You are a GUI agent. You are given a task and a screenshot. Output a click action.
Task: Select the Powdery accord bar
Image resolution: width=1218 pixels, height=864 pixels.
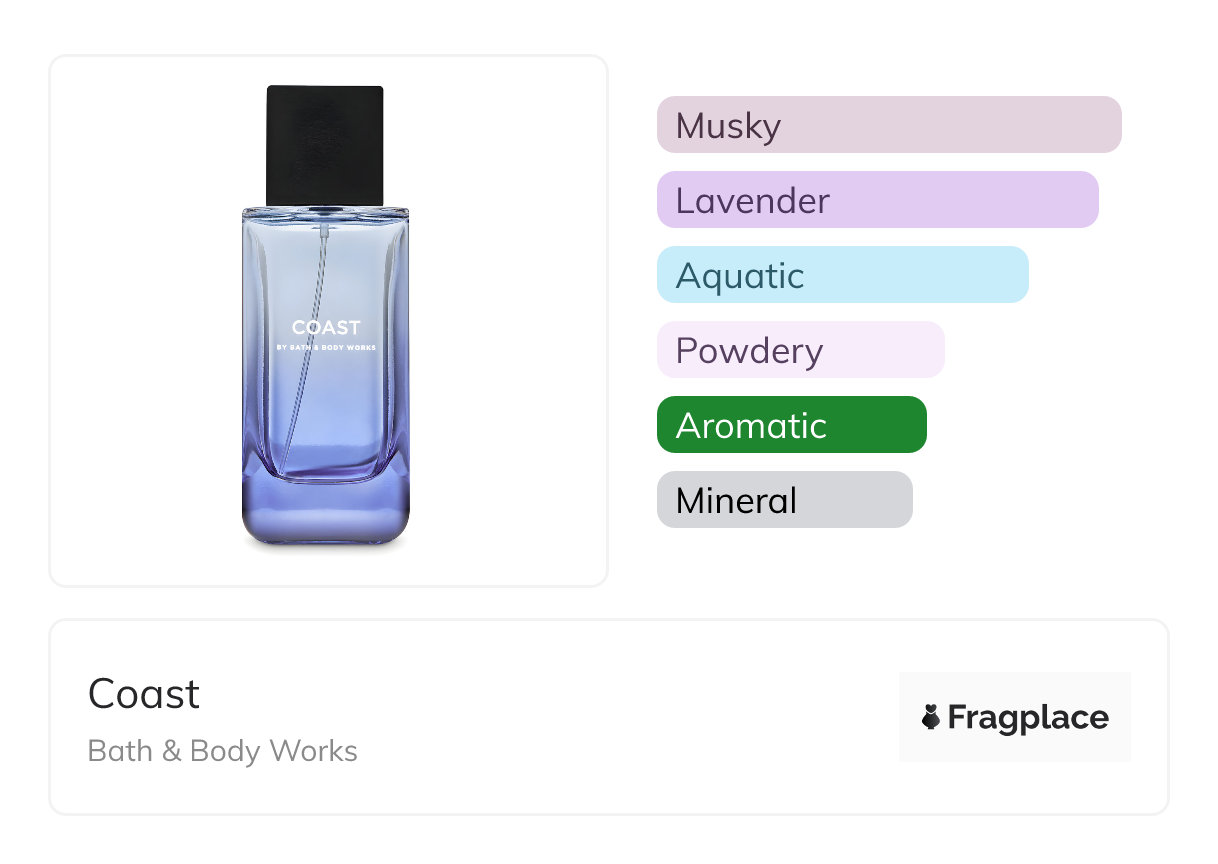pyautogui.click(x=801, y=350)
